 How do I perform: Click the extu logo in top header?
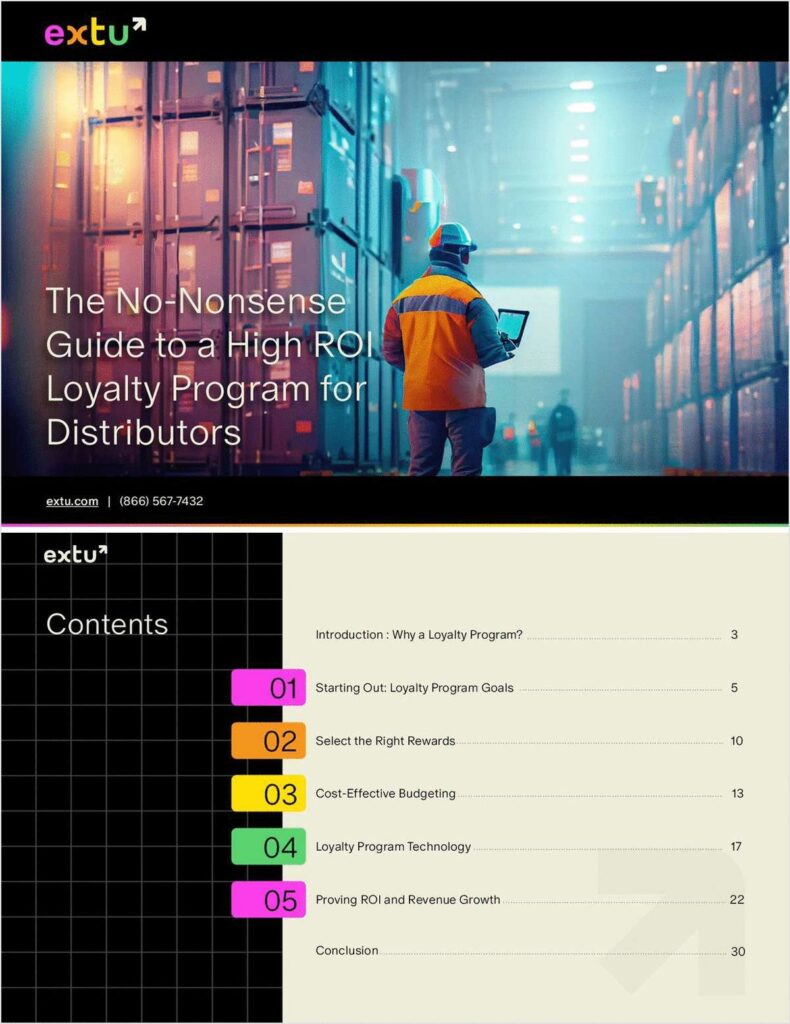95,32
